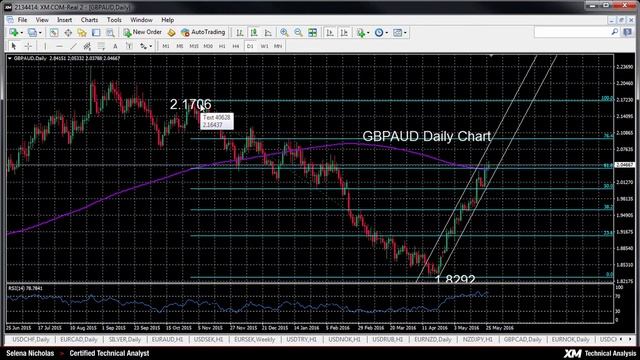Select the Cursor arrow tool
Screen dimensions: 640x360
point(14,46)
